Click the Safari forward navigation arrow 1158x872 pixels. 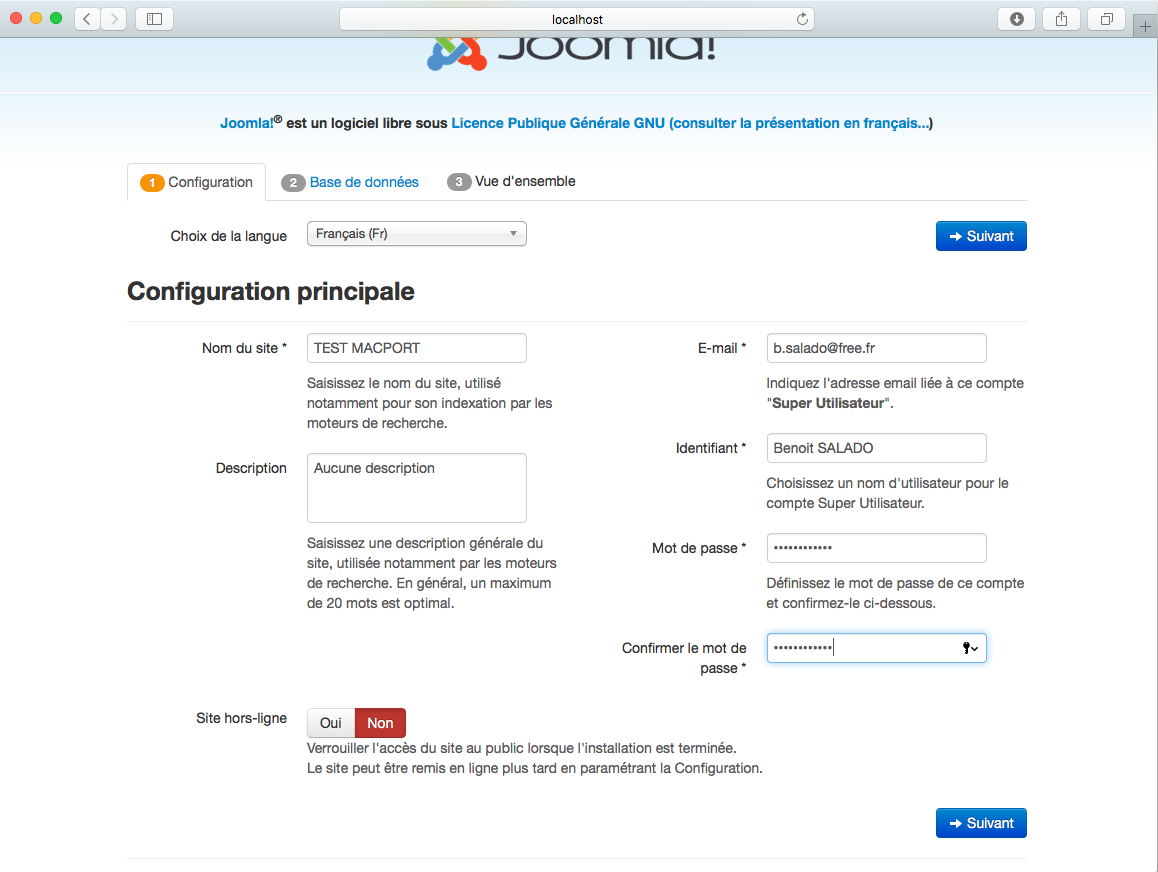click(x=114, y=19)
